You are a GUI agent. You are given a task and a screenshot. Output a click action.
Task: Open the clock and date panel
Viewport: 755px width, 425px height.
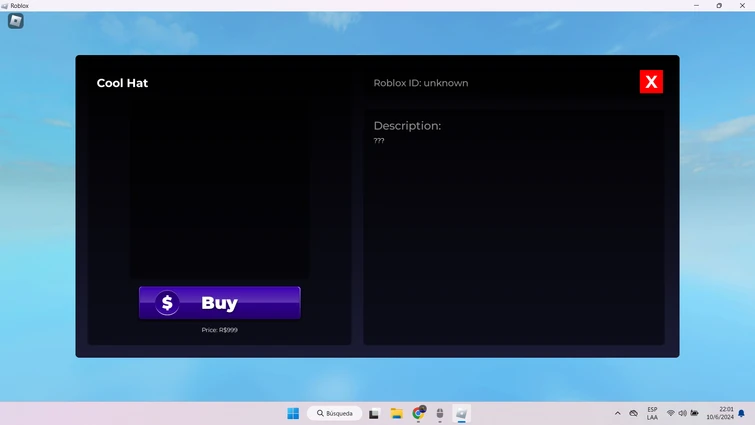tap(720, 413)
